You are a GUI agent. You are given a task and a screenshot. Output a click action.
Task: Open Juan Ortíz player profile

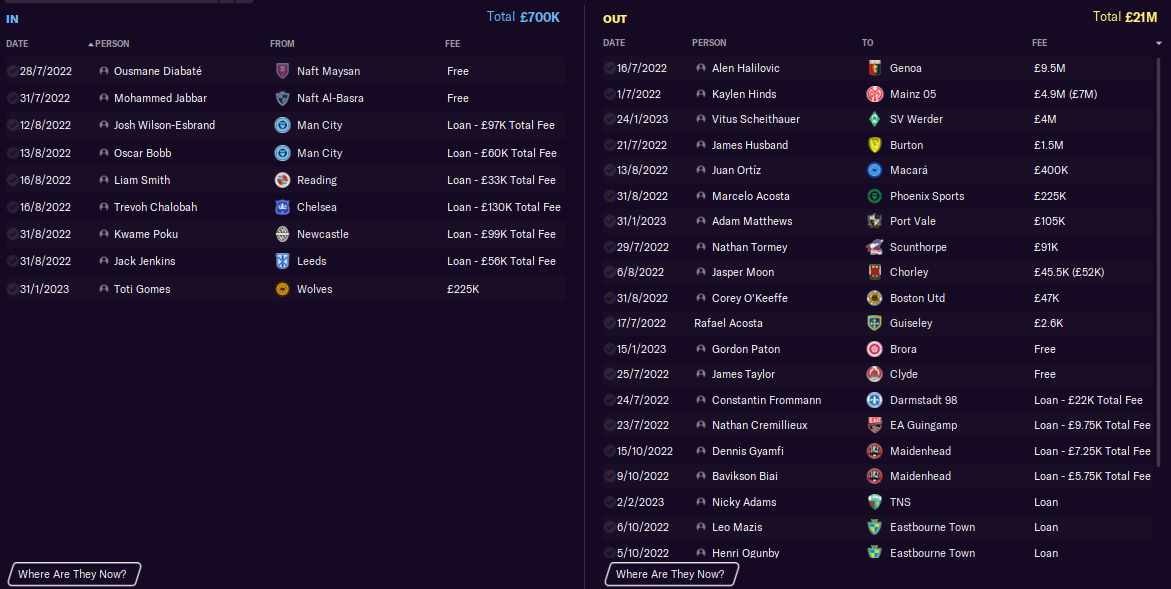pyautogui.click(x=736, y=170)
